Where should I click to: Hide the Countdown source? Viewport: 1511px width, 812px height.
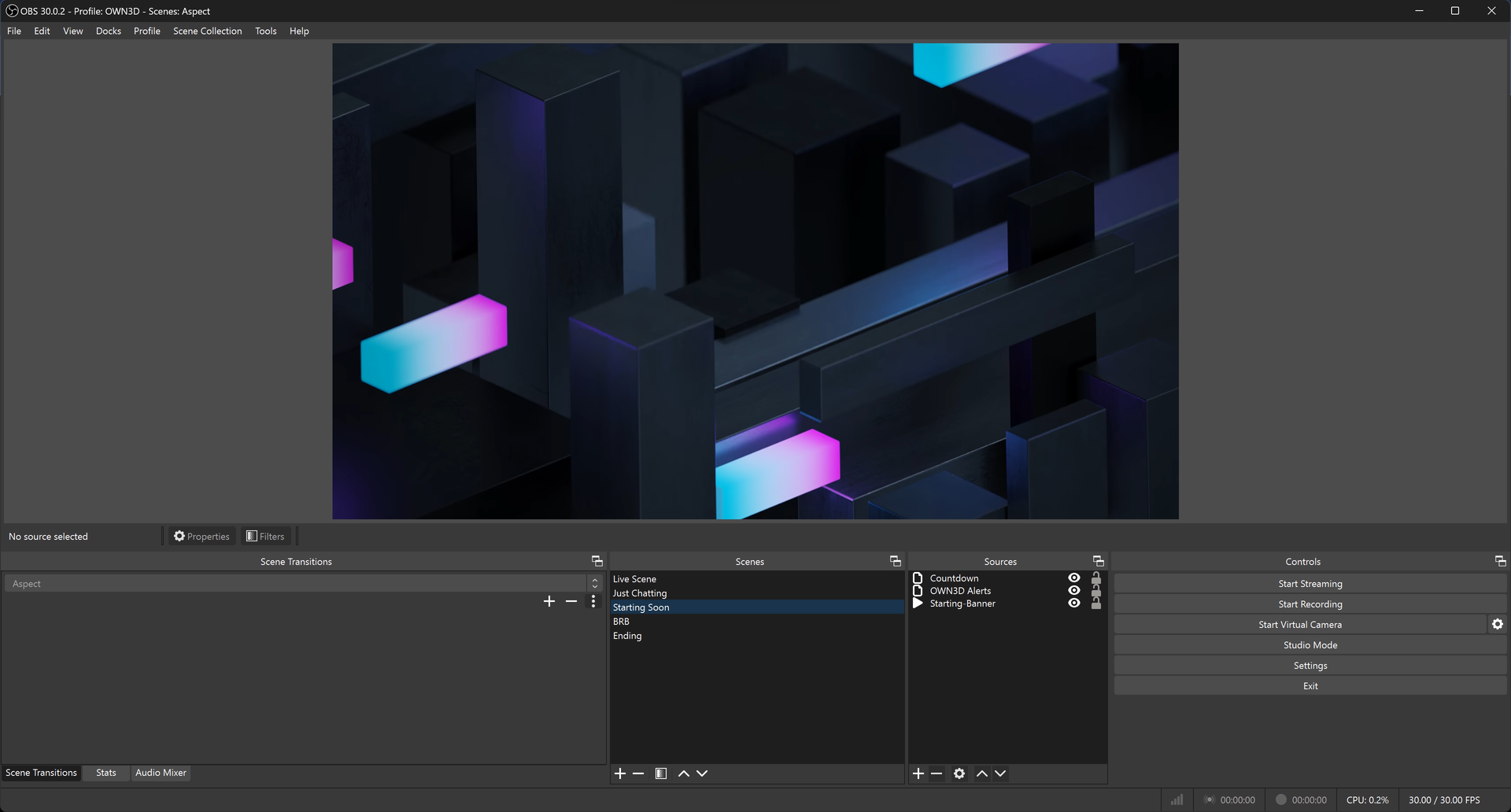pyautogui.click(x=1073, y=578)
